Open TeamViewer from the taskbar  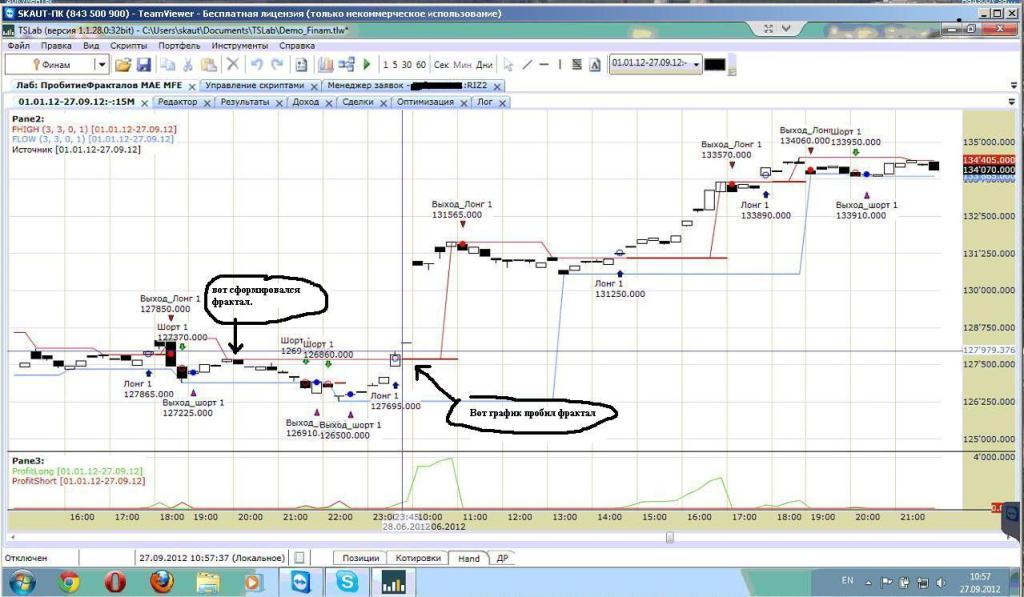300,581
